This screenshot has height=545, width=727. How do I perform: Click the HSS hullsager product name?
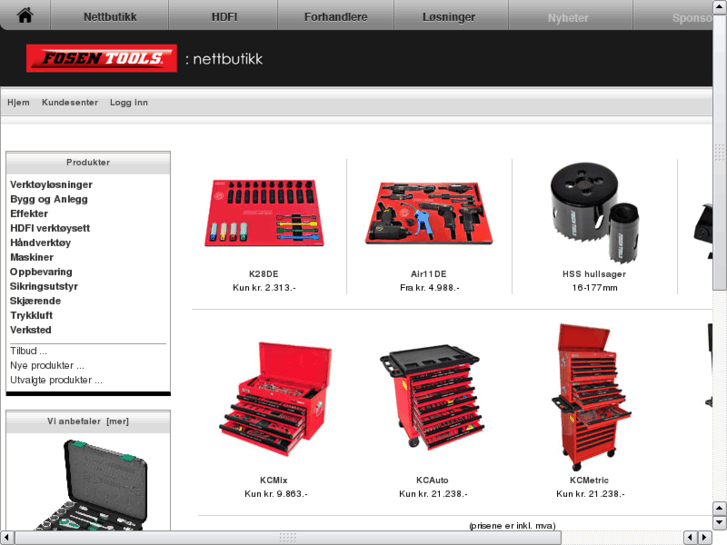pos(594,274)
